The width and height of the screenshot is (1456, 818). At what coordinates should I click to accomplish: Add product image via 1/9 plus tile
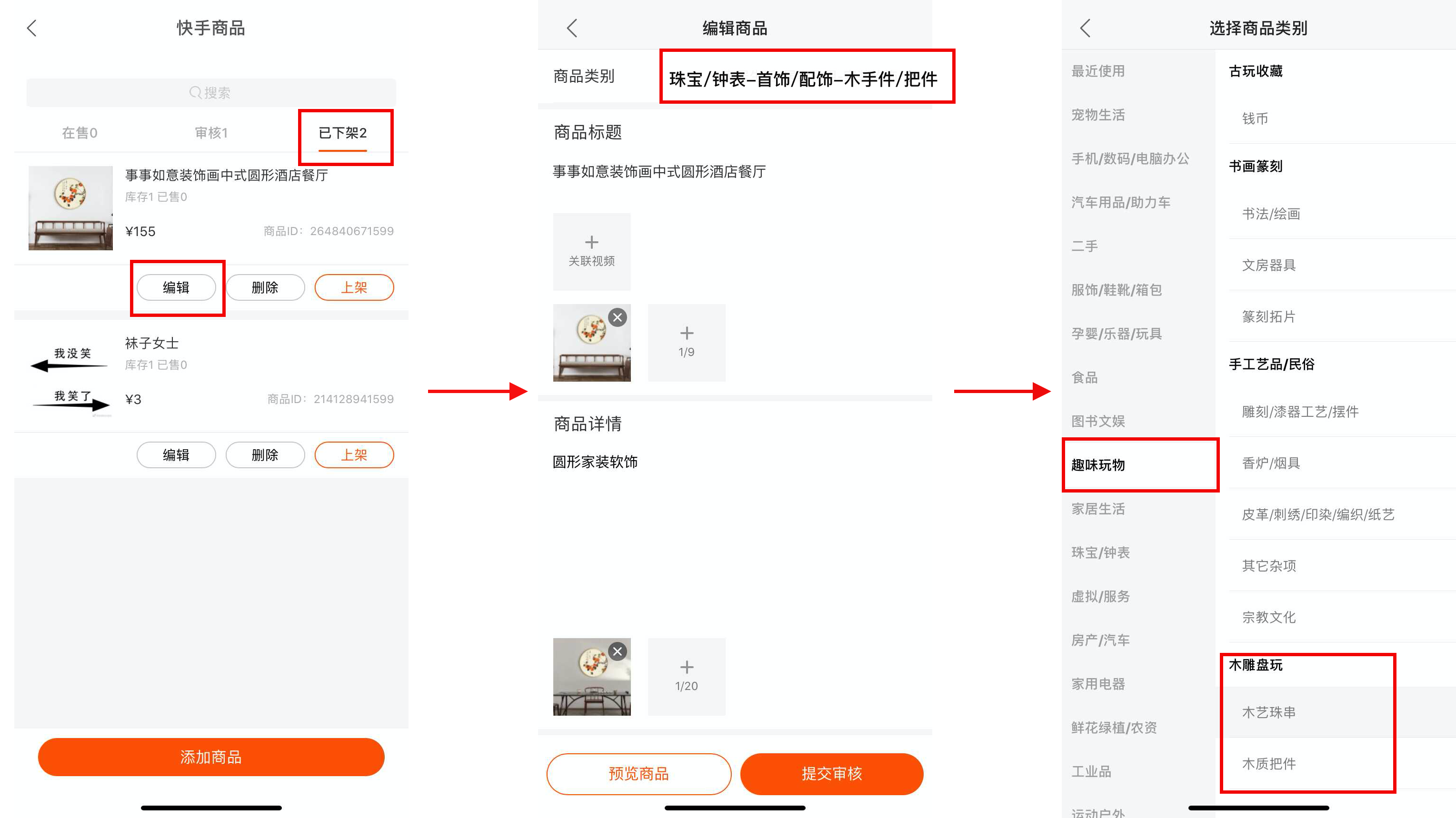pyautogui.click(x=686, y=342)
